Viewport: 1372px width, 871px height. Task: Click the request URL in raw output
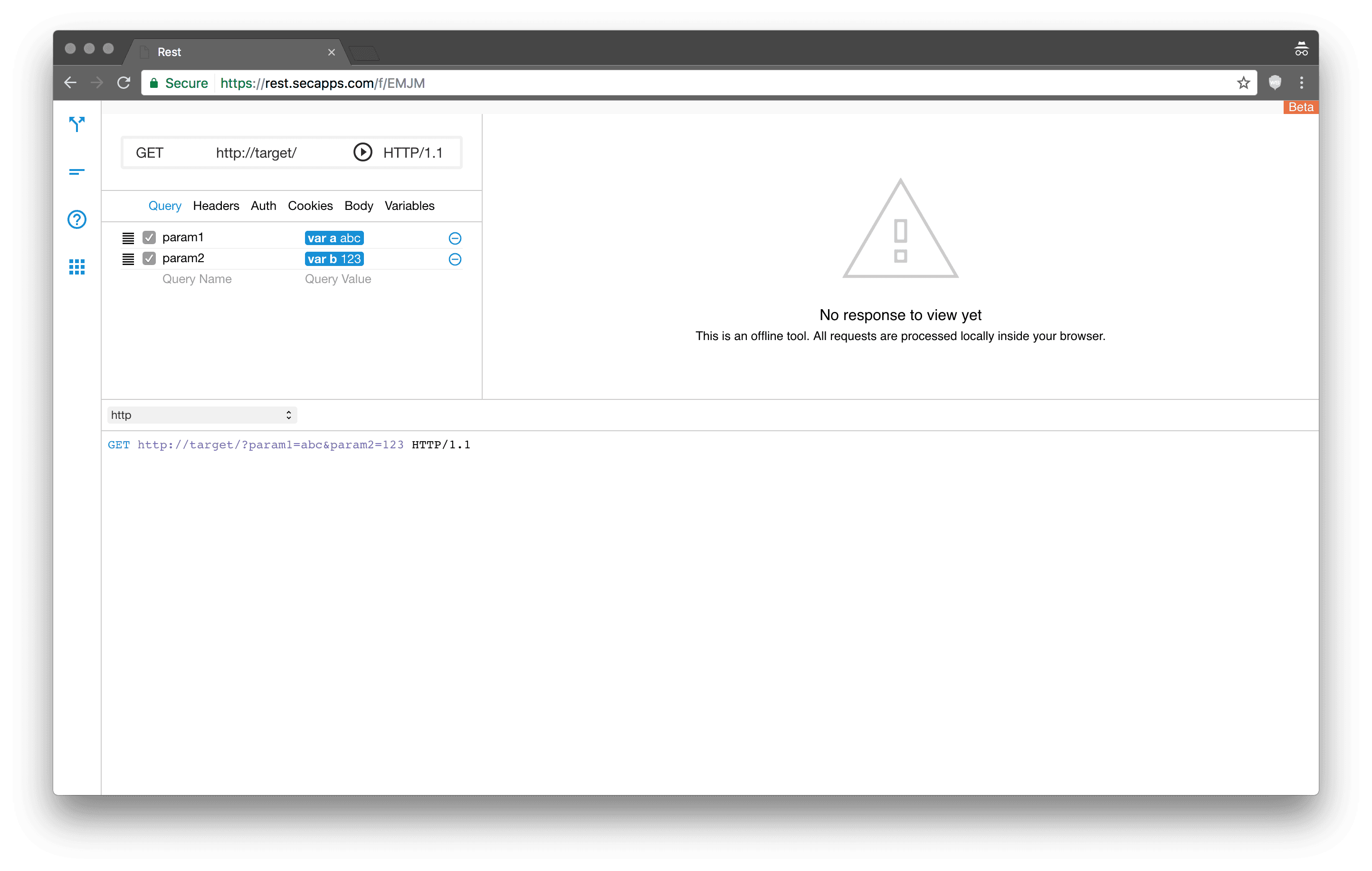point(271,445)
